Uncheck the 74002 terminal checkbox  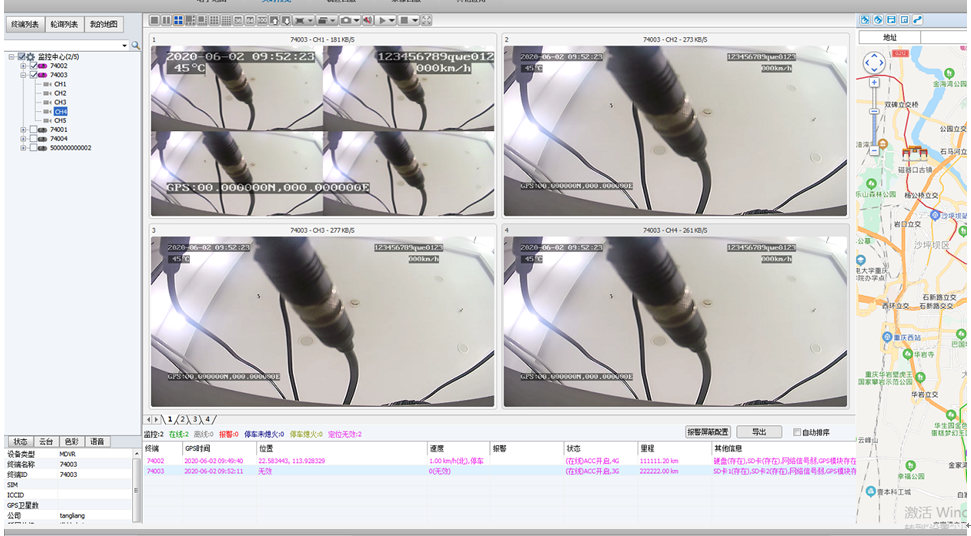[33, 66]
